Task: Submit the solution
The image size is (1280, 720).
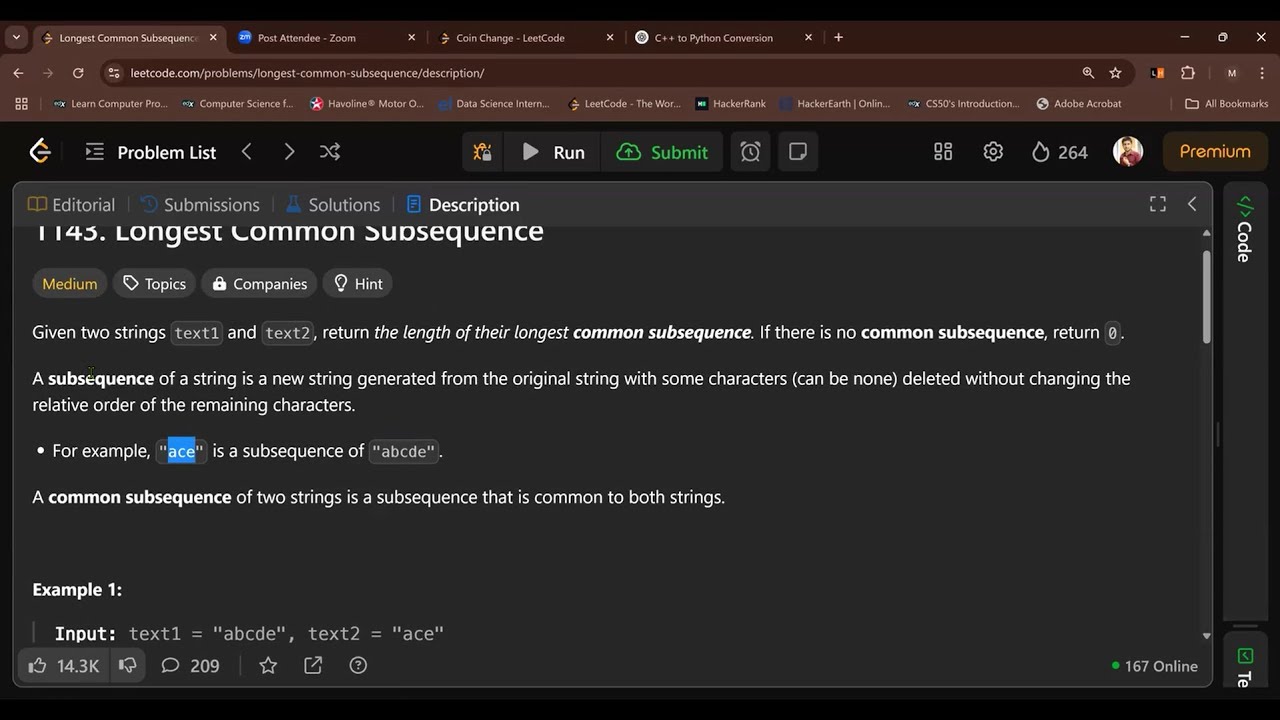Action: point(662,152)
